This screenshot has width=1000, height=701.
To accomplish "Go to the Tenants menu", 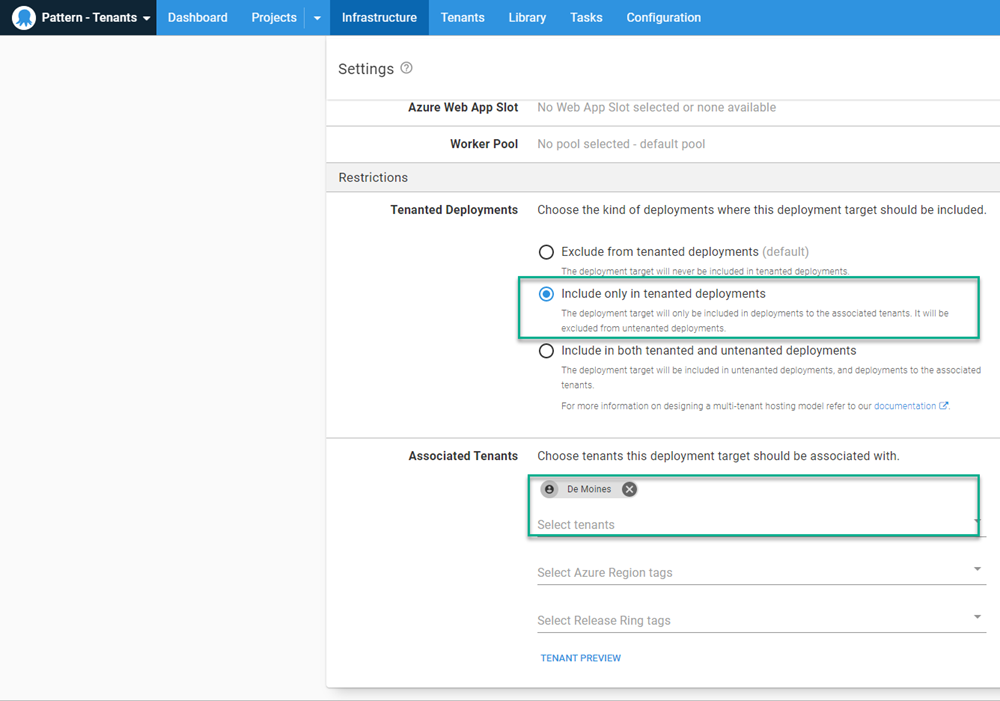I will (462, 18).
